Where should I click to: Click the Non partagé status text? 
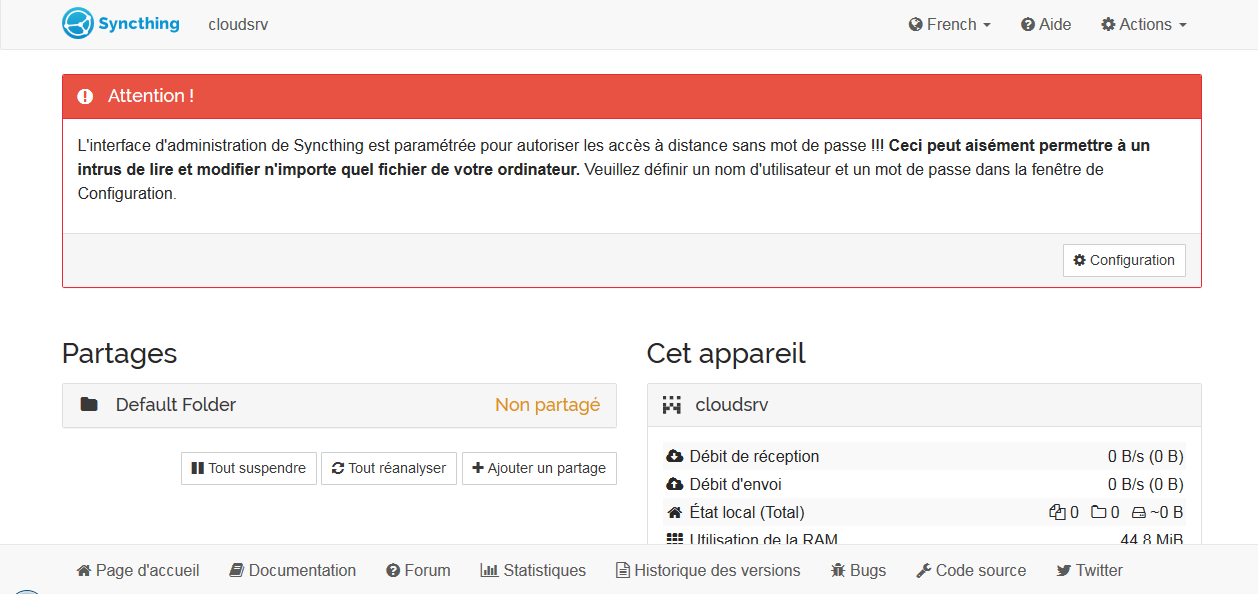pyautogui.click(x=548, y=405)
